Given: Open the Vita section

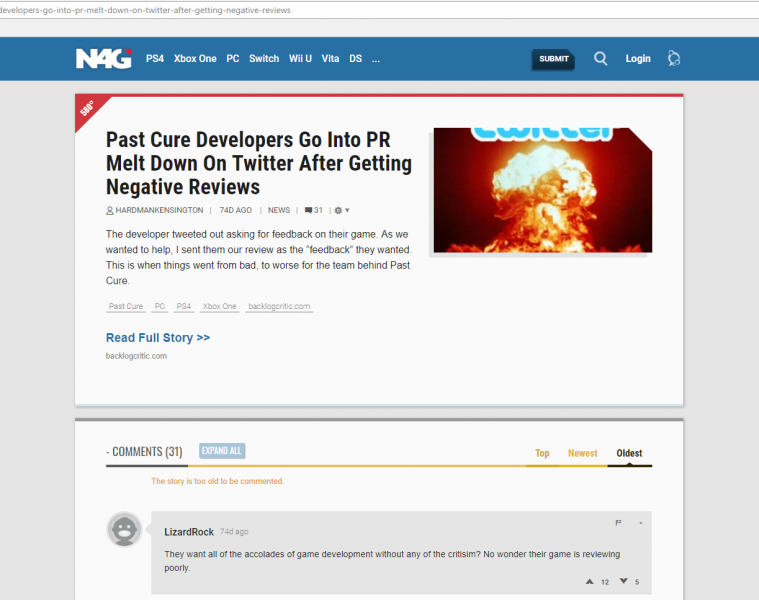Looking at the screenshot, I should tap(330, 59).
